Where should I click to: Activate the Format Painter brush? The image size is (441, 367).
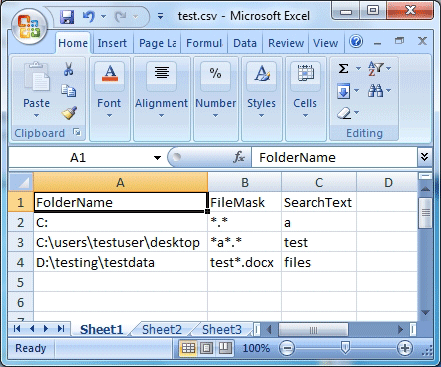coord(69,113)
